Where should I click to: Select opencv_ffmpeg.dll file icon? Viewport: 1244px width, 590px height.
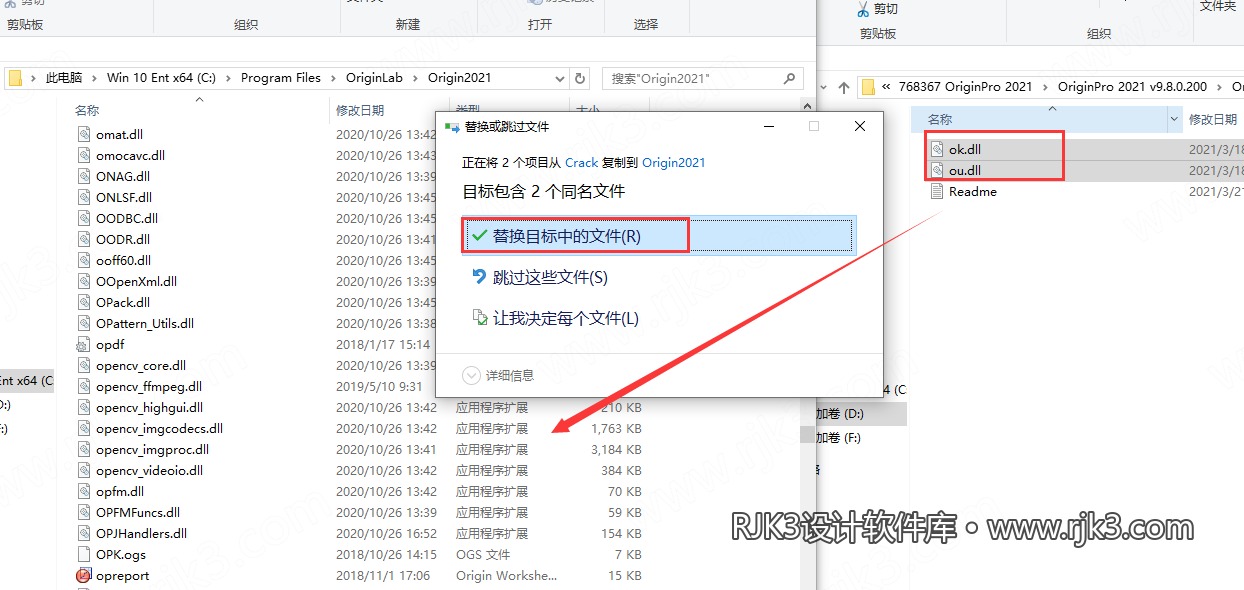84,386
